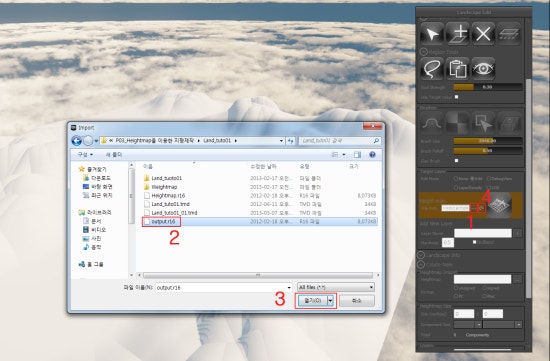Image resolution: width=550 pixels, height=361 pixels.
Task: Choose the signed format radio button
Action: 484,288
